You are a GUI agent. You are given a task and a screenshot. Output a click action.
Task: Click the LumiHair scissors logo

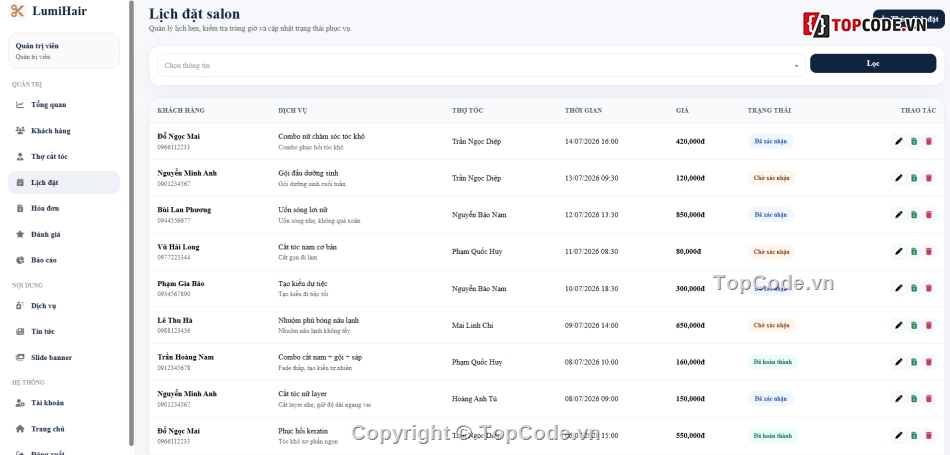click(x=17, y=11)
